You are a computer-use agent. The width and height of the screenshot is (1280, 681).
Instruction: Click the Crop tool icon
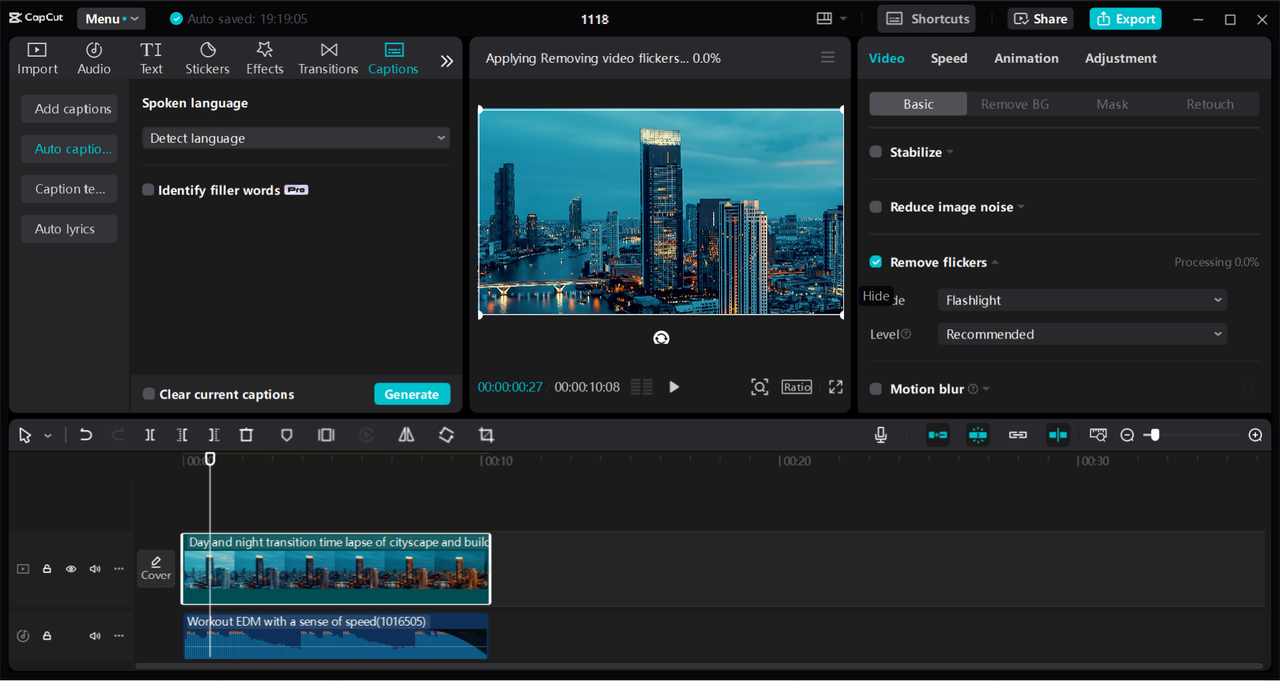point(486,435)
